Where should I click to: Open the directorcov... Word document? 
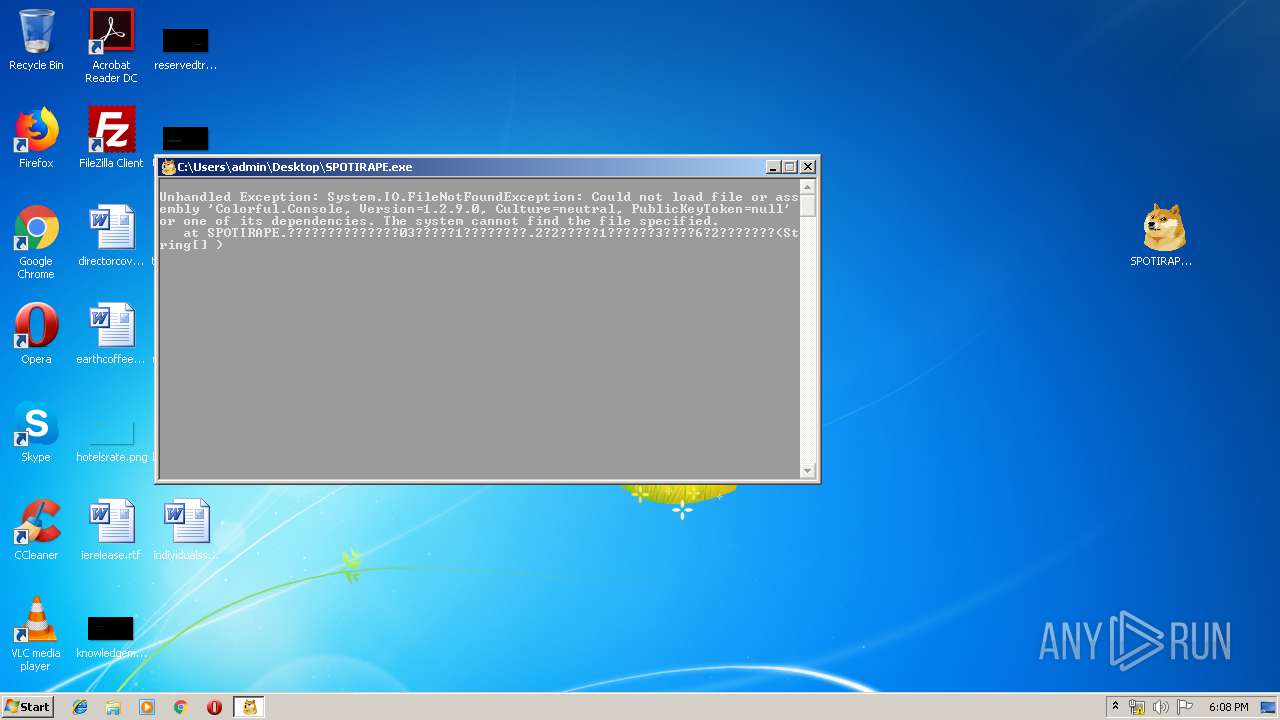point(111,236)
